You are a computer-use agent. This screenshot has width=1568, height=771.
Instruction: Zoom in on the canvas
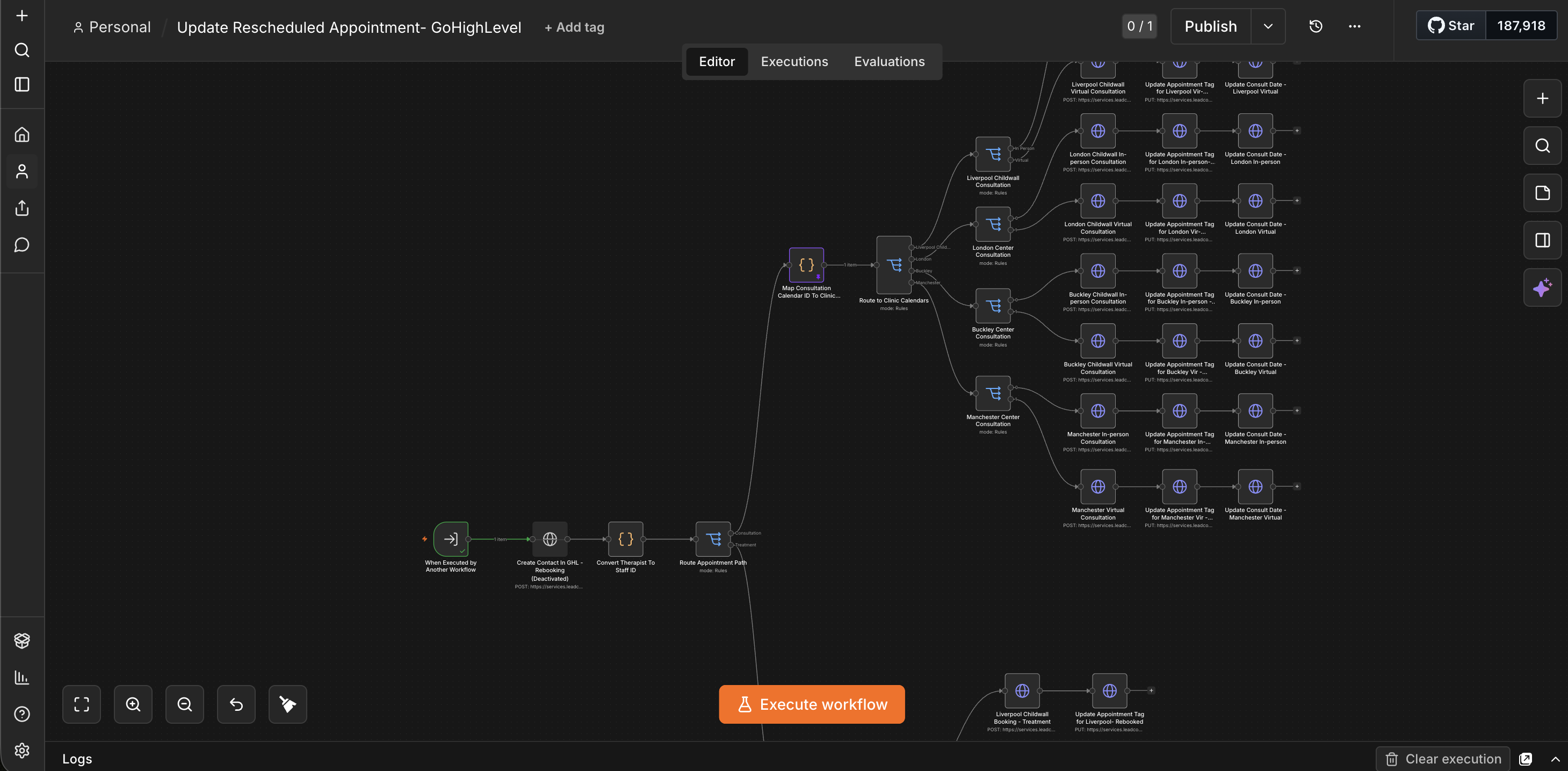133,704
